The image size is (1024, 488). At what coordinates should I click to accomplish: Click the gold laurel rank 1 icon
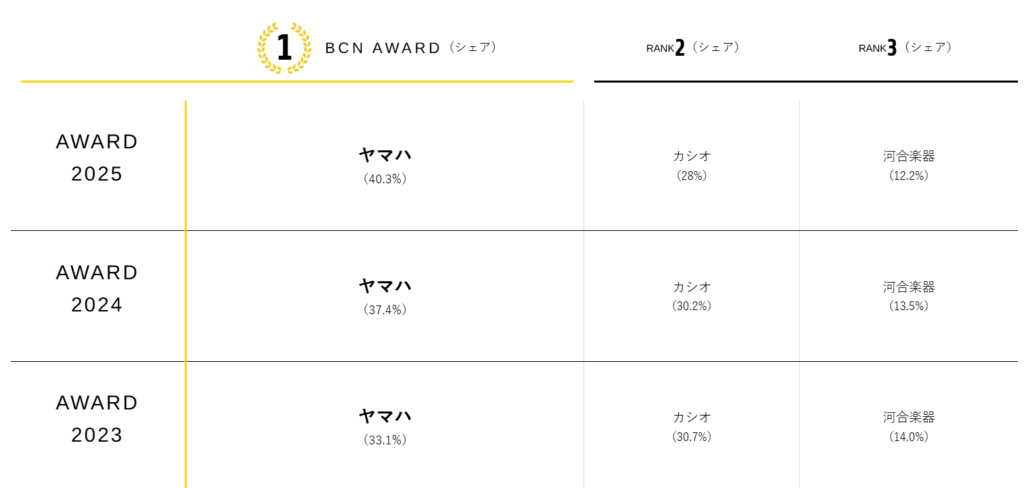click(x=284, y=48)
